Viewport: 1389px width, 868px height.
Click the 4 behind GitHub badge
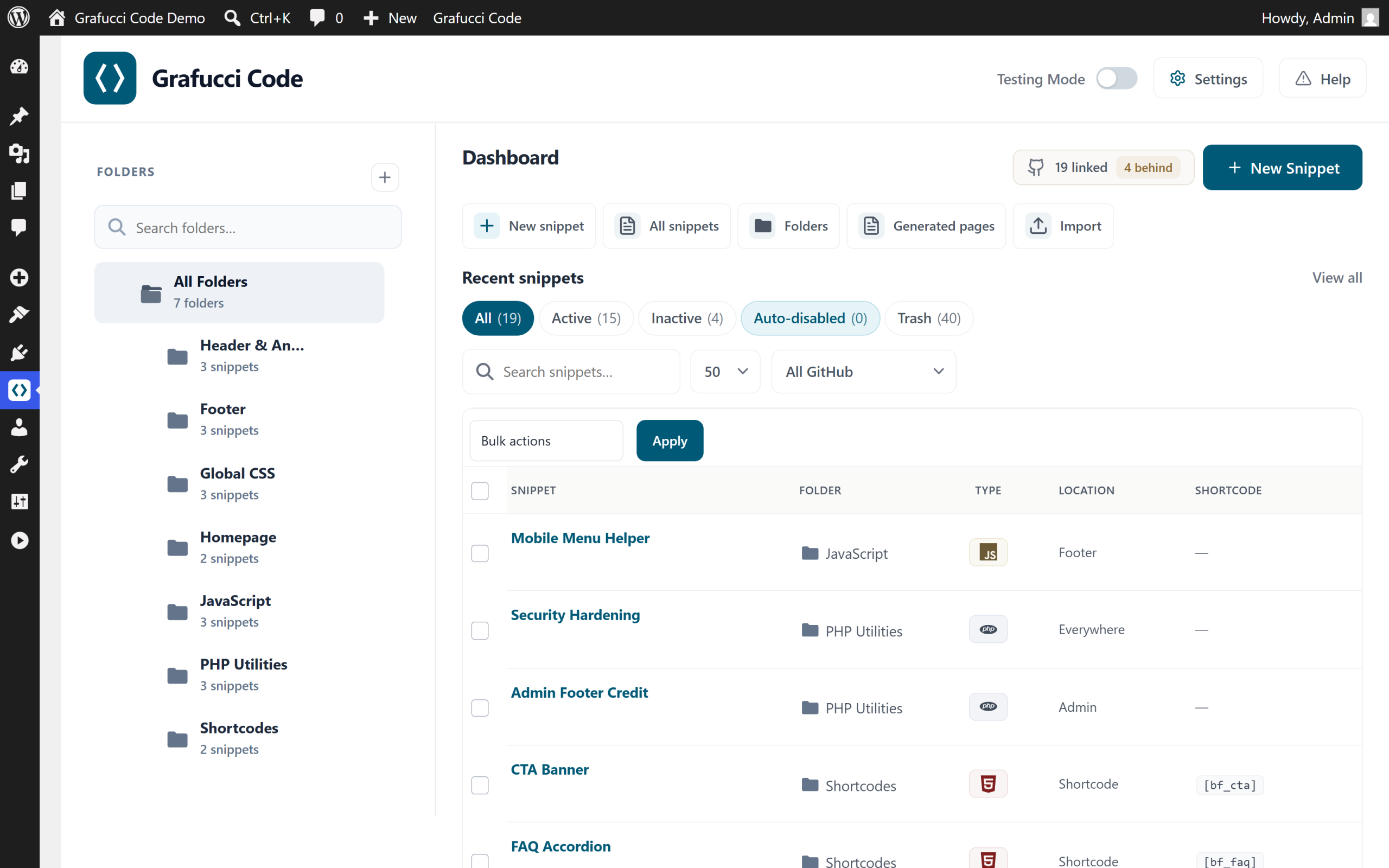click(x=1148, y=167)
